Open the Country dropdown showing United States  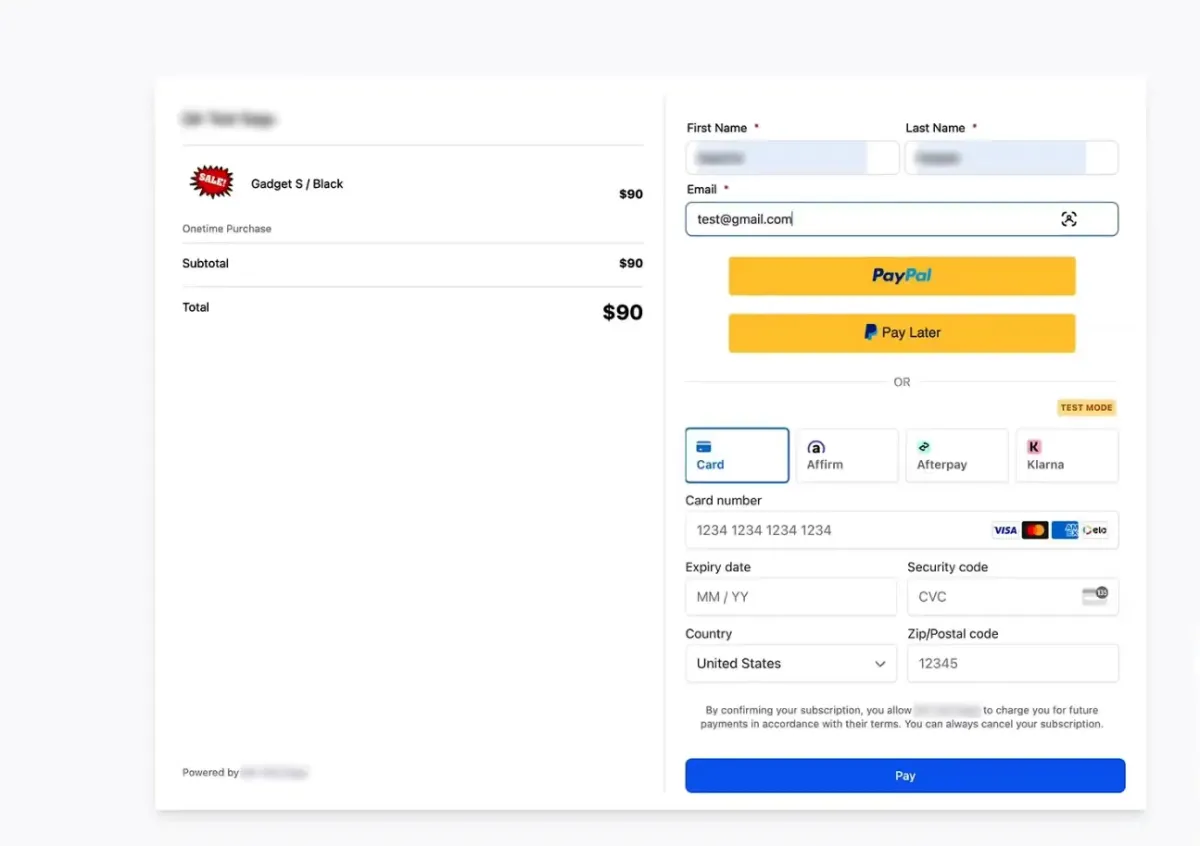[791, 663]
